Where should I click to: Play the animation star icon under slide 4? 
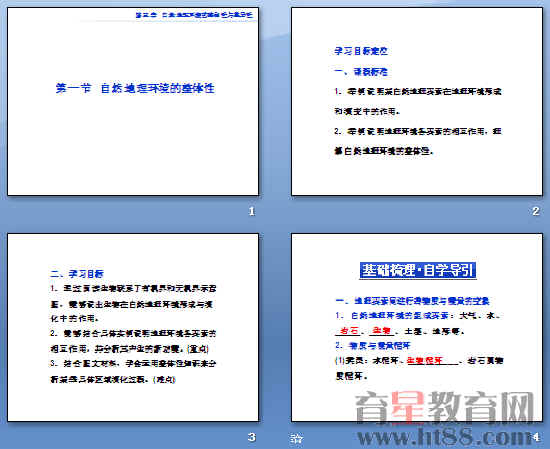tap(296, 438)
